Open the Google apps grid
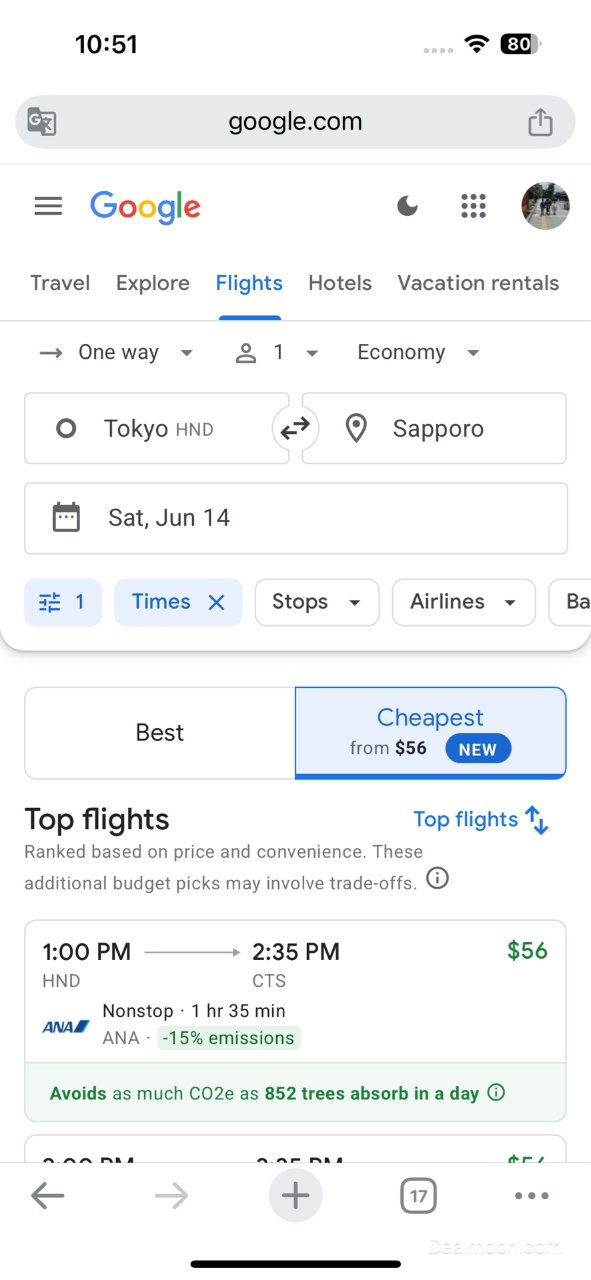This screenshot has width=591, height=1280. coord(473,206)
